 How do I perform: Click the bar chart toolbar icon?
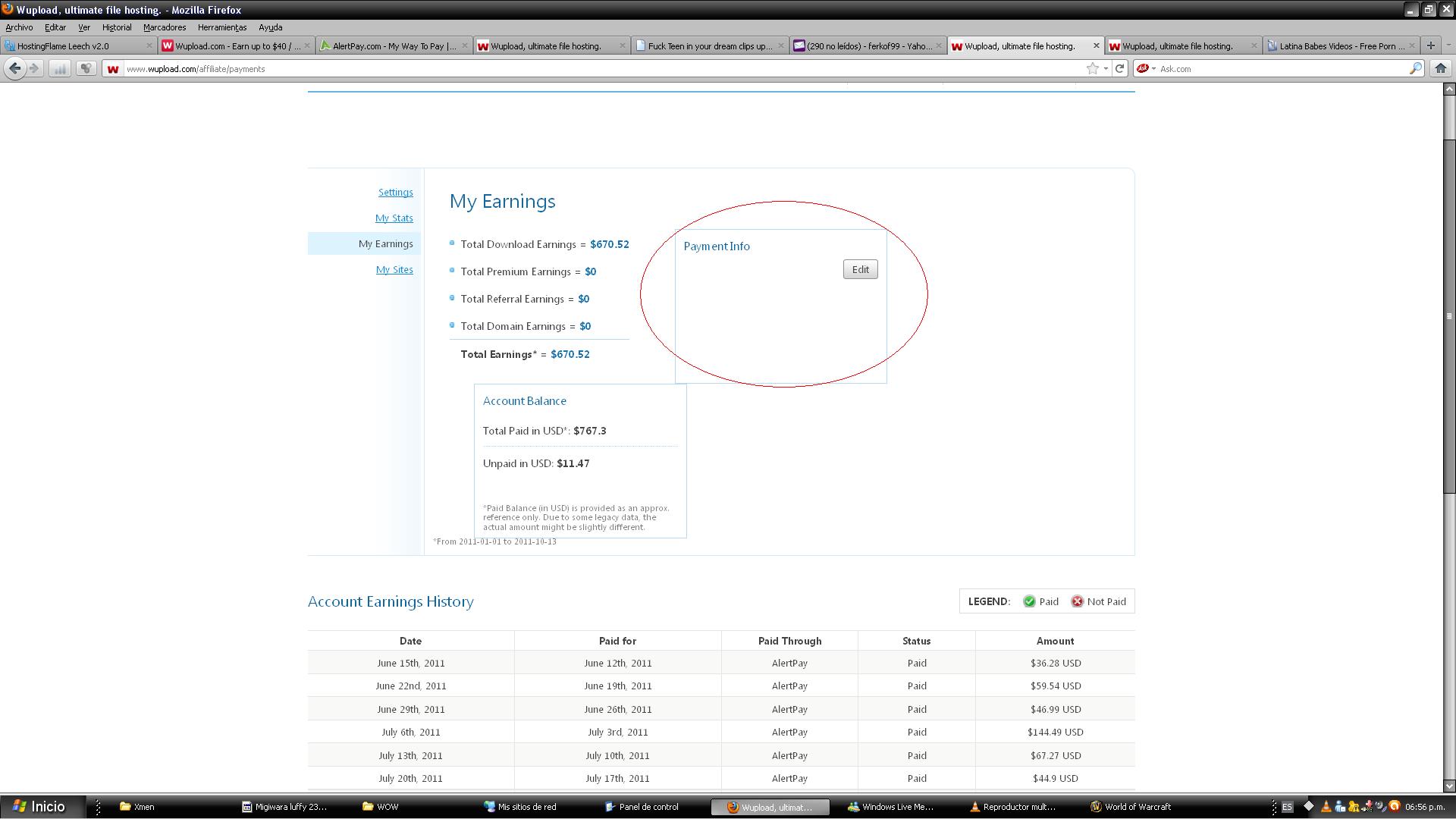(60, 68)
